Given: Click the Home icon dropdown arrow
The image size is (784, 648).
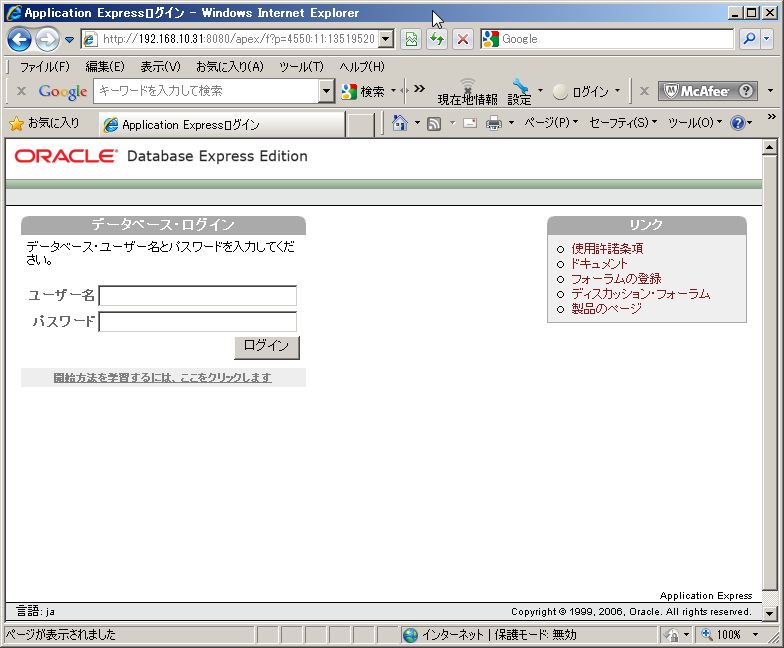Looking at the screenshot, I should (x=417, y=123).
